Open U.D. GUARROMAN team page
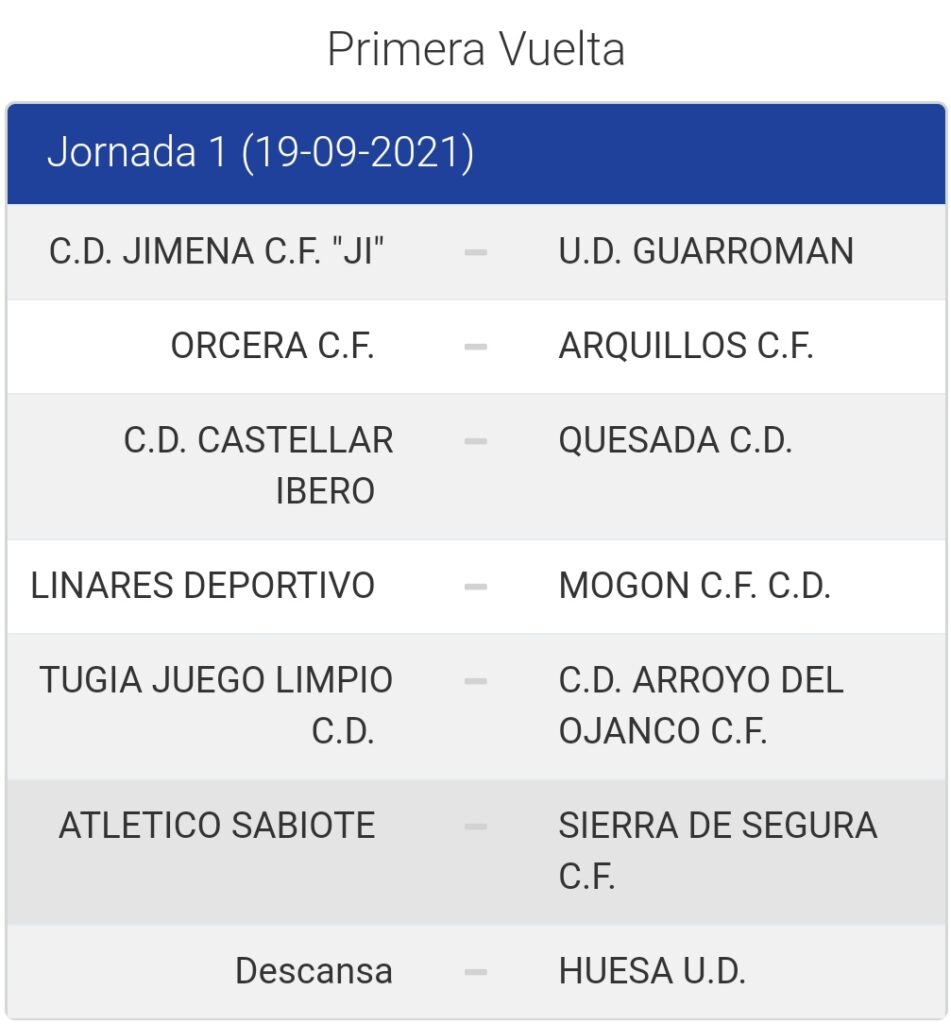The image size is (951, 1024). point(706,251)
